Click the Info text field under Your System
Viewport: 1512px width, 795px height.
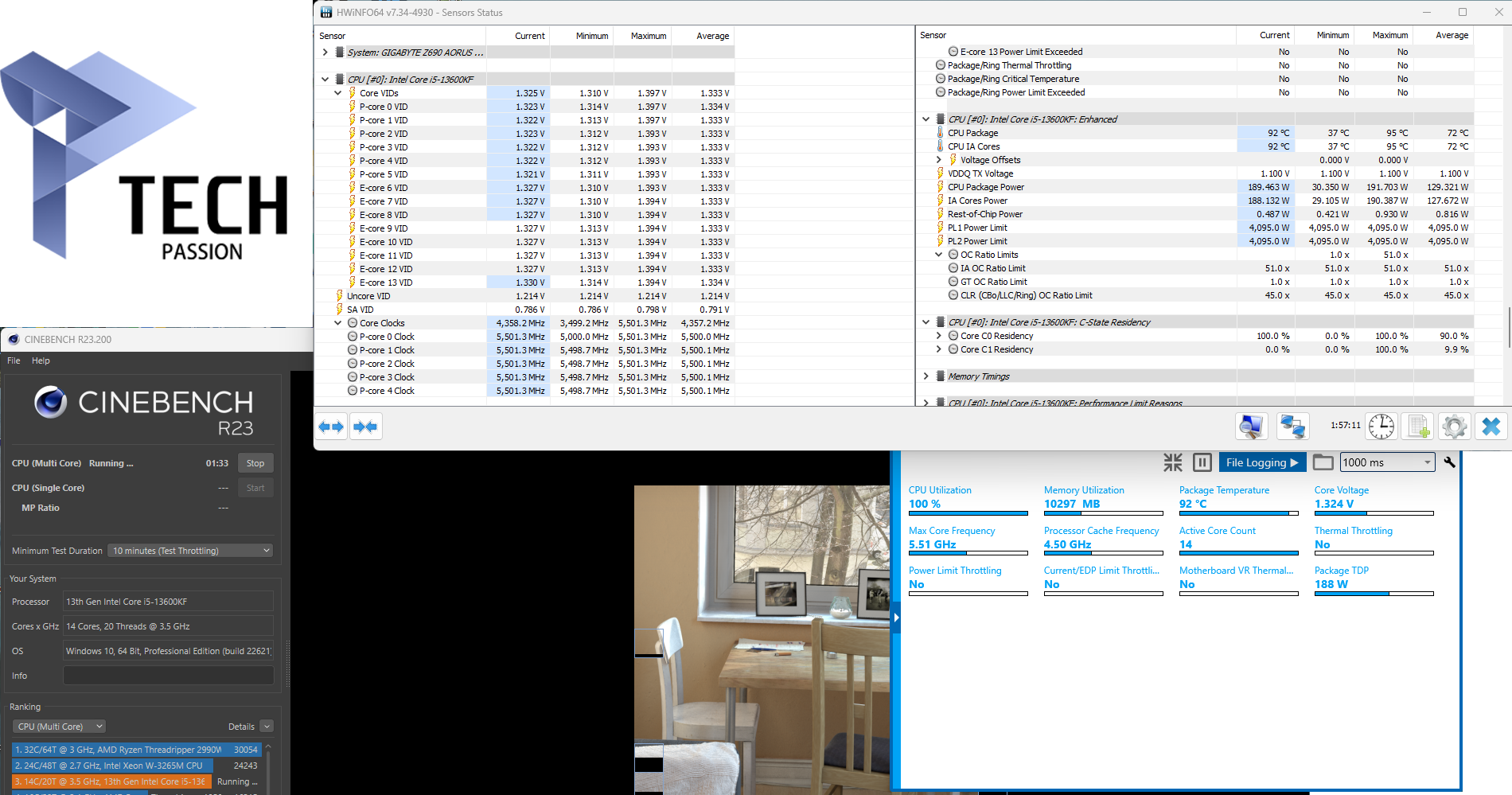tap(168, 676)
